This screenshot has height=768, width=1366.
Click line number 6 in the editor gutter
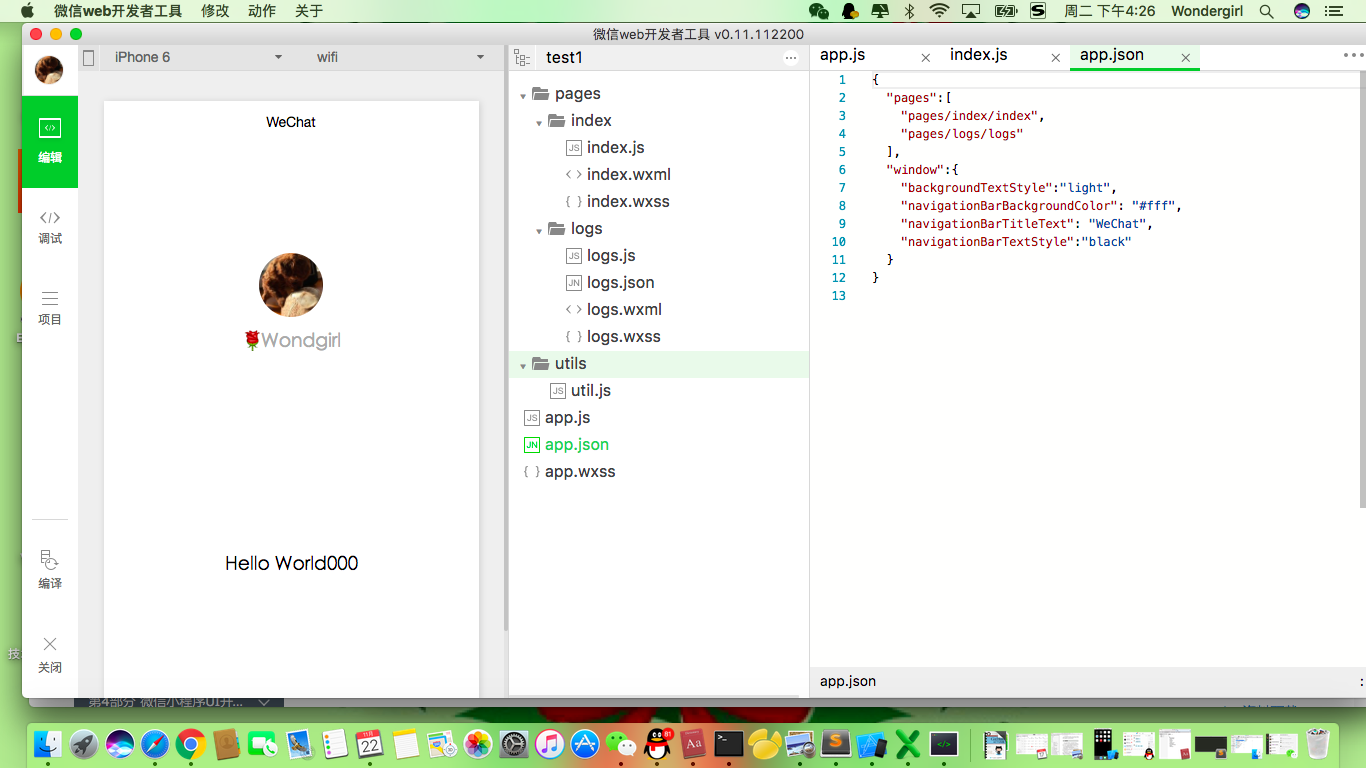click(x=842, y=170)
